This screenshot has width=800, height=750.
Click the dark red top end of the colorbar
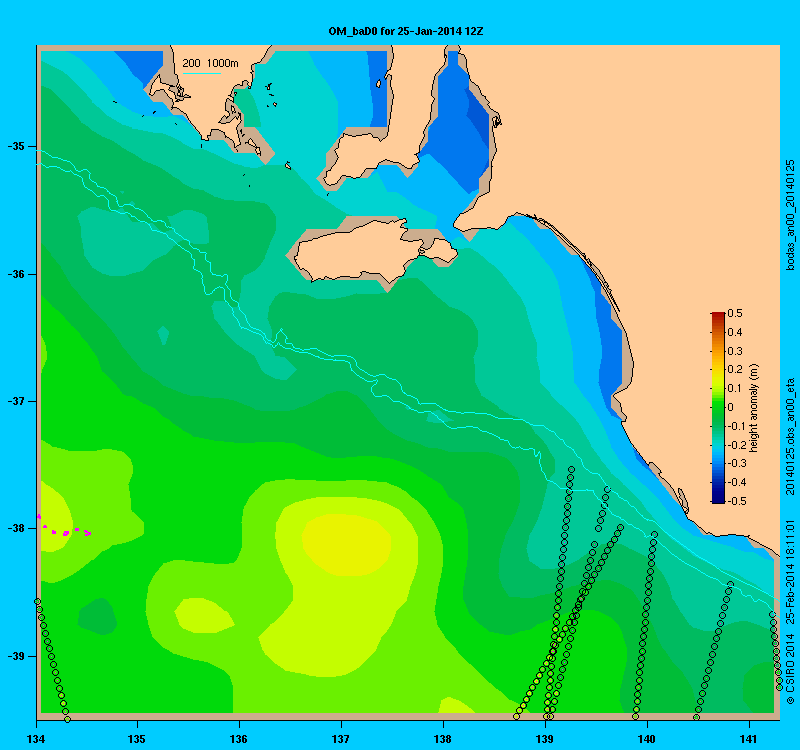pos(718,316)
